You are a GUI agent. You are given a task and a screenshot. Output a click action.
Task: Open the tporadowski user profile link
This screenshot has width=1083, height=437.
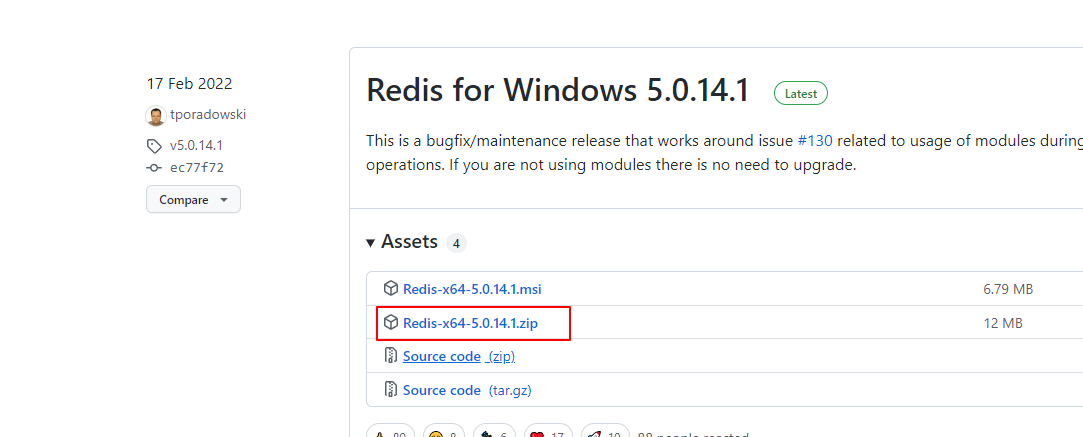[208, 115]
